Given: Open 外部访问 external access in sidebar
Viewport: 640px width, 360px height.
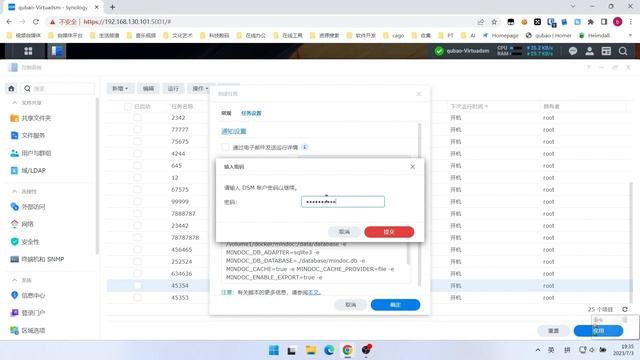Looking at the screenshot, I should (28, 207).
